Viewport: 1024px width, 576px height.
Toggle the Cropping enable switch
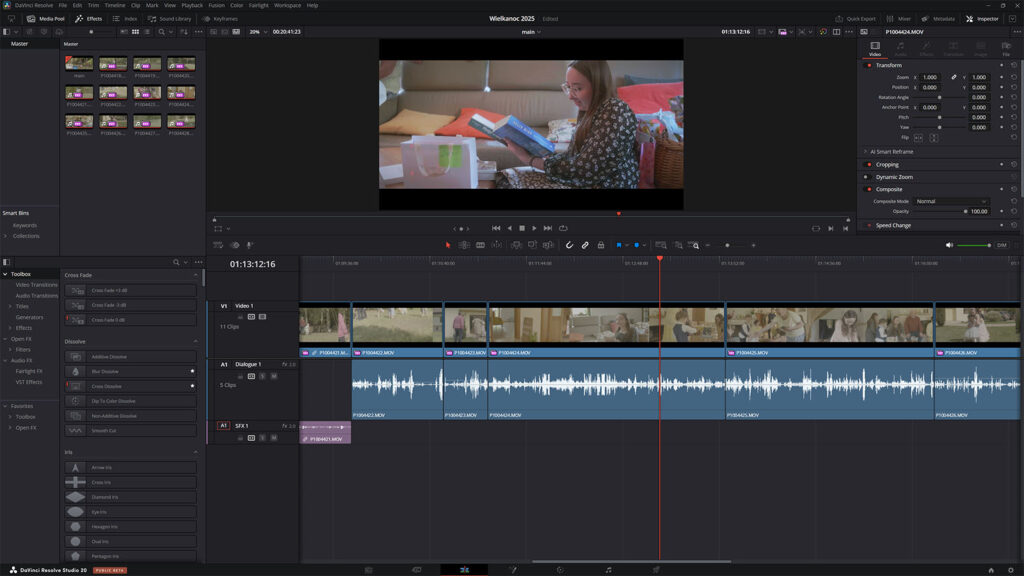(869, 165)
